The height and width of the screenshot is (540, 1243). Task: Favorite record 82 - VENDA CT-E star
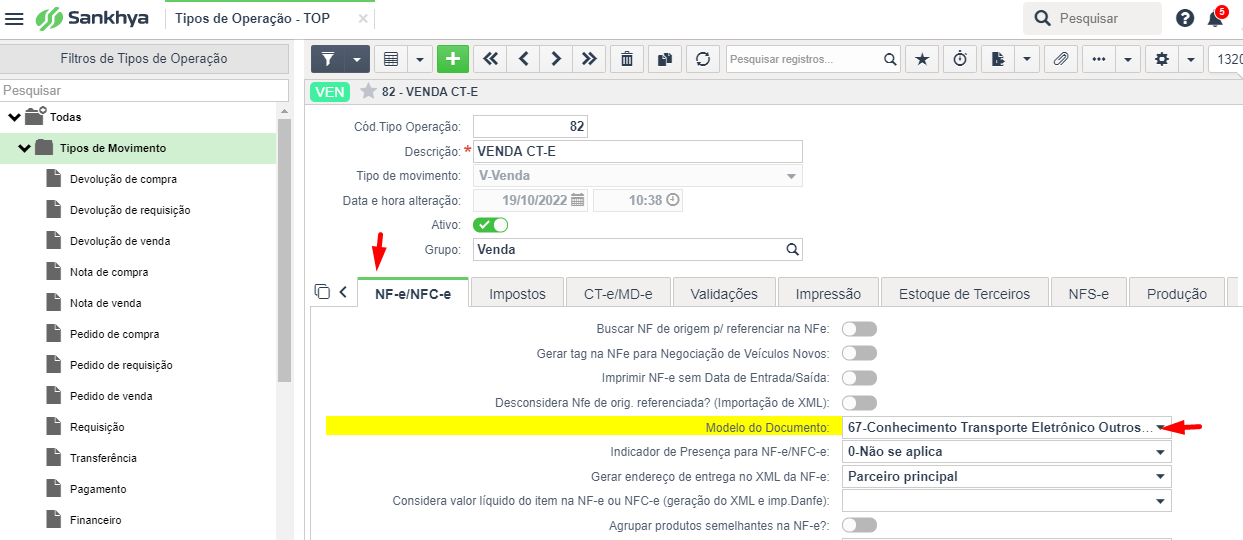pyautogui.click(x=368, y=91)
